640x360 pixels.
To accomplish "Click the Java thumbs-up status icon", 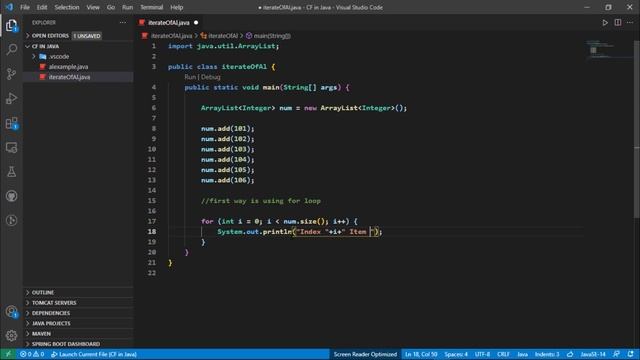I will 570,354.
